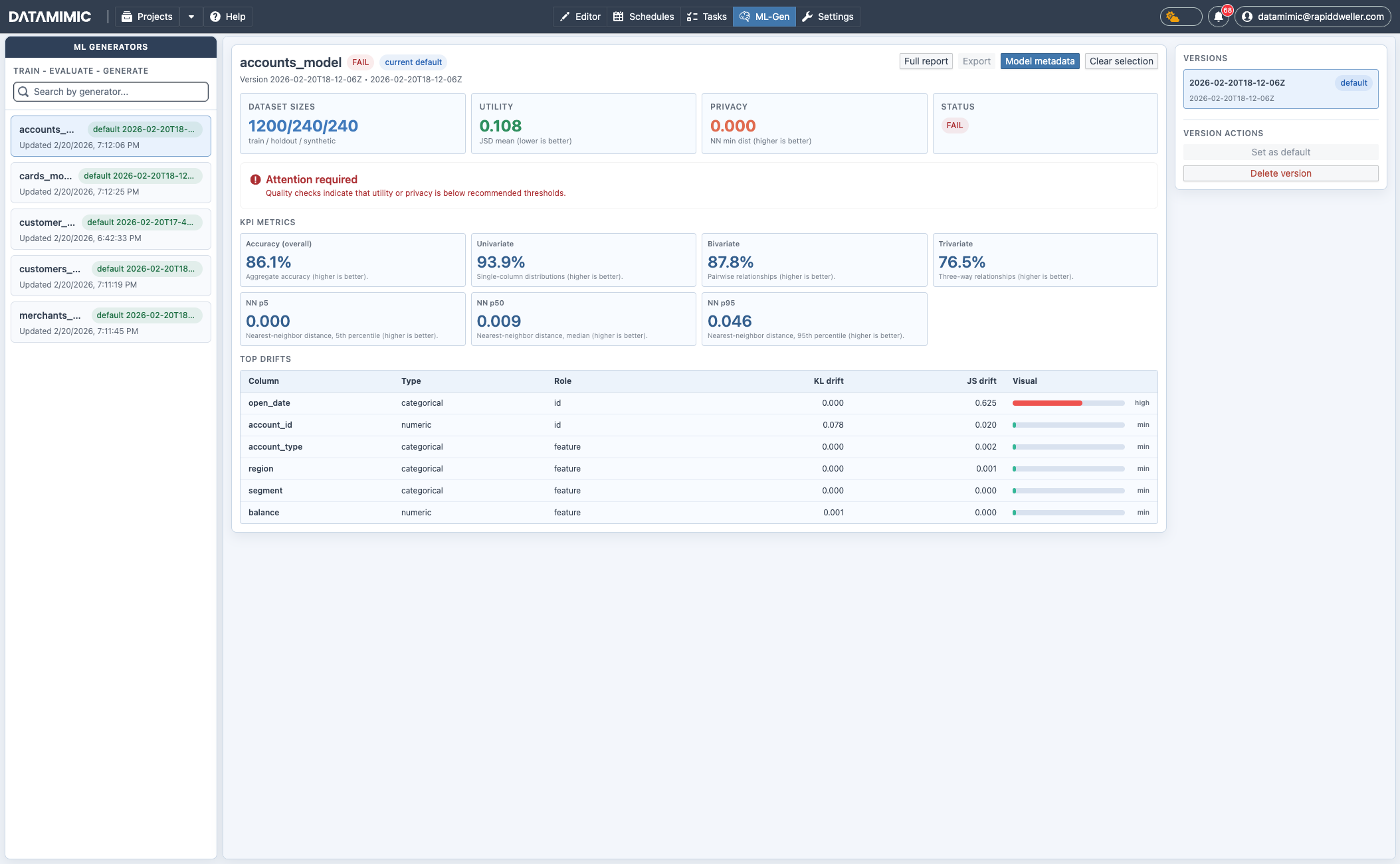Click the Editor pencil icon
Image resolution: width=1400 pixels, height=864 pixels.
tap(564, 16)
